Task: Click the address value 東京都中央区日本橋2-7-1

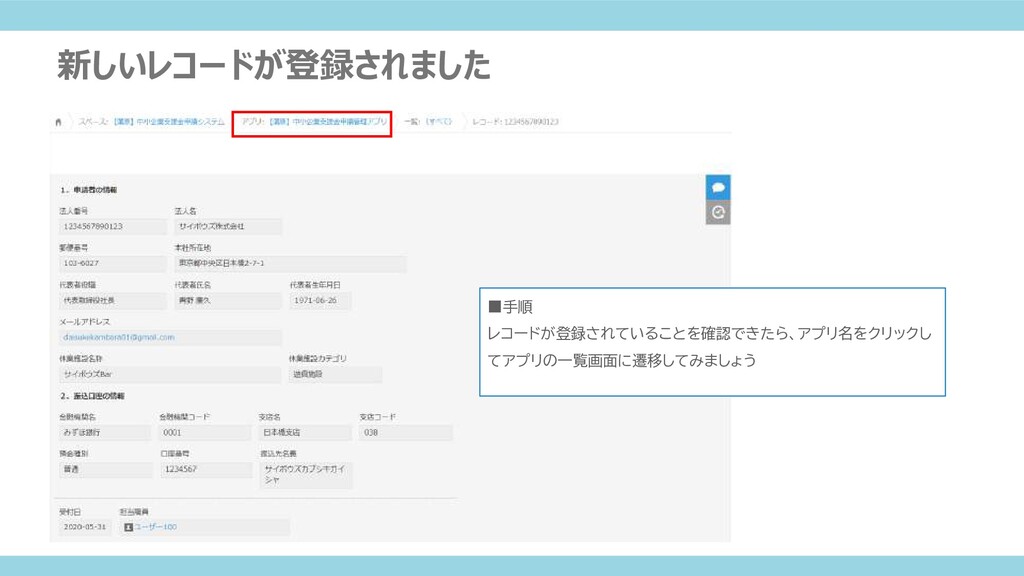Action: [290, 263]
